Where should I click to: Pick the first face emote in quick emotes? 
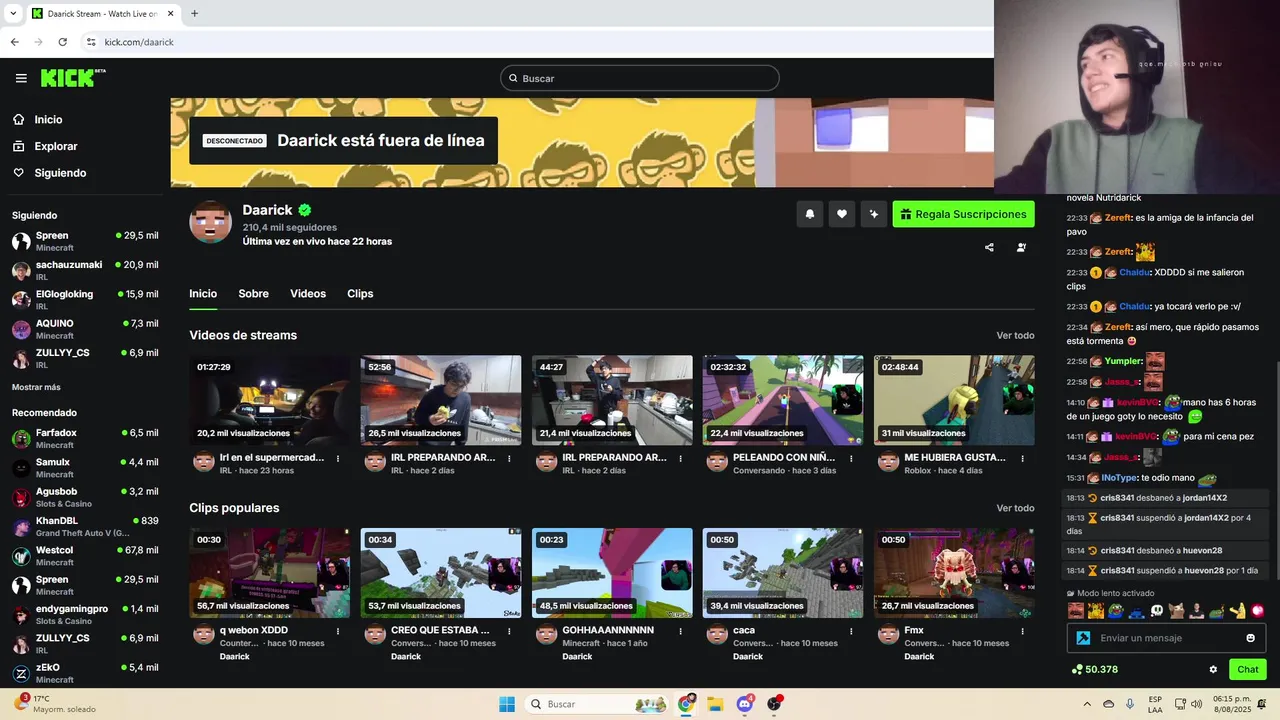click(1075, 611)
